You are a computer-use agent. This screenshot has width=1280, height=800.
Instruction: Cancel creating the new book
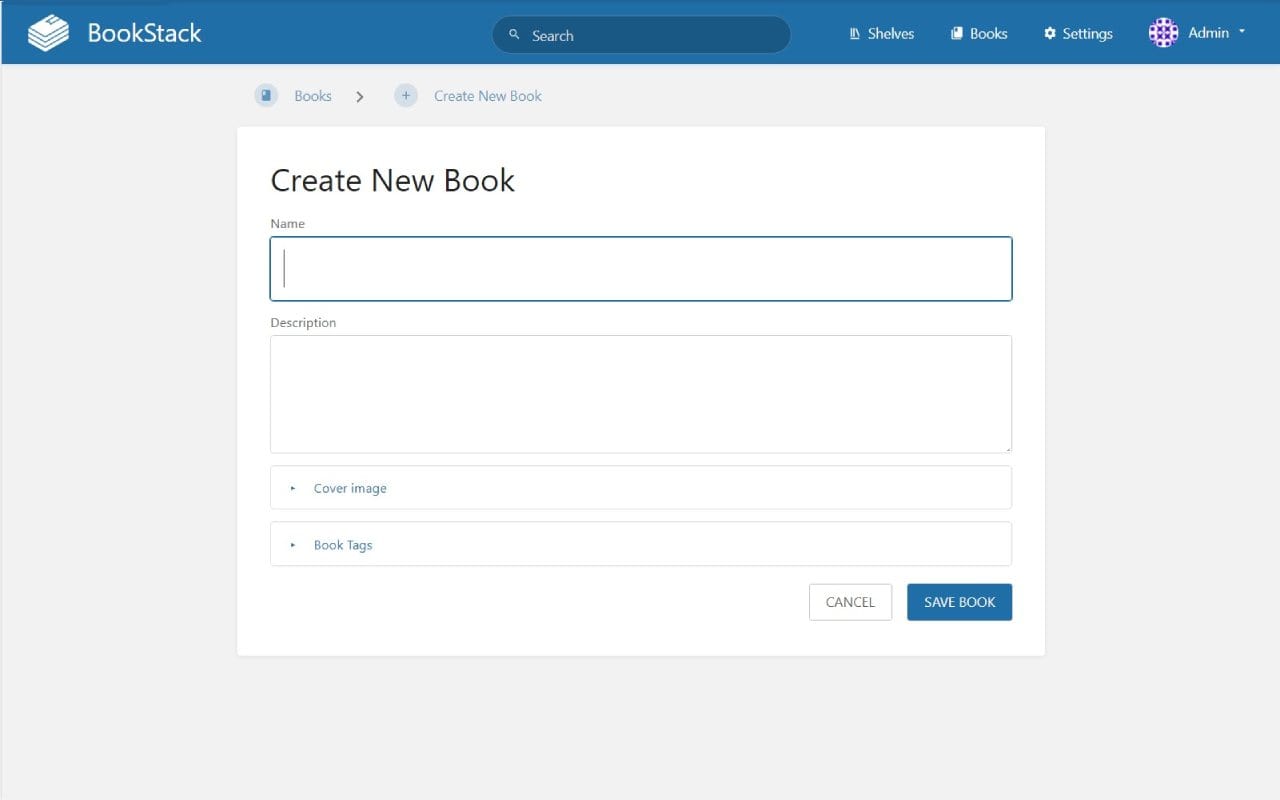point(849,602)
